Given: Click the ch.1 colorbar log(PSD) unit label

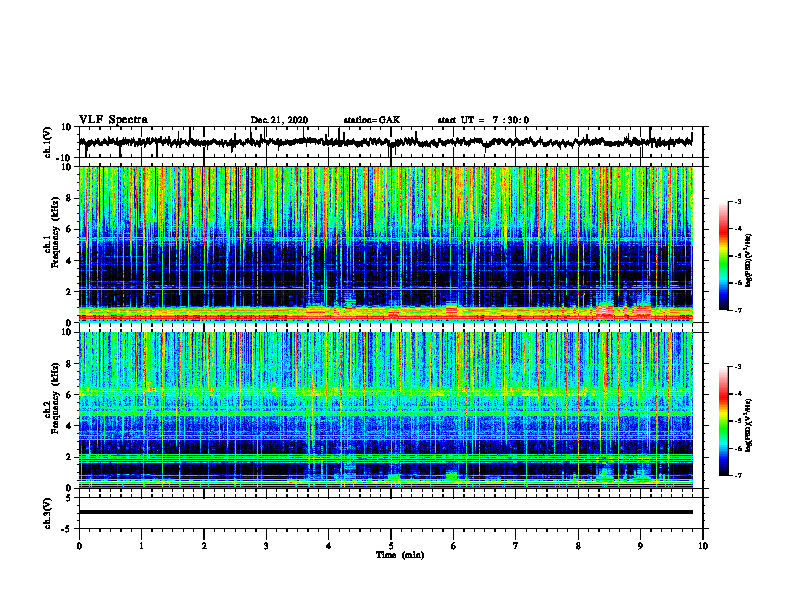Looking at the screenshot, I should [x=749, y=261].
